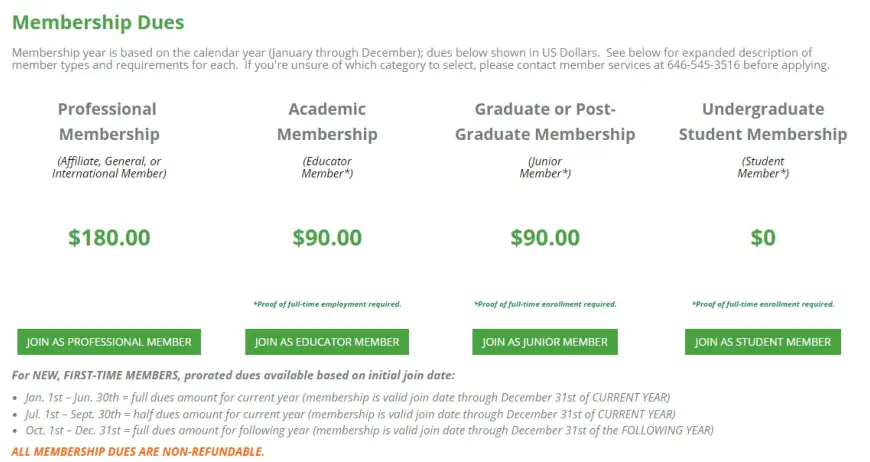
Task: Click Join as Educator Member button
Action: pos(327,342)
